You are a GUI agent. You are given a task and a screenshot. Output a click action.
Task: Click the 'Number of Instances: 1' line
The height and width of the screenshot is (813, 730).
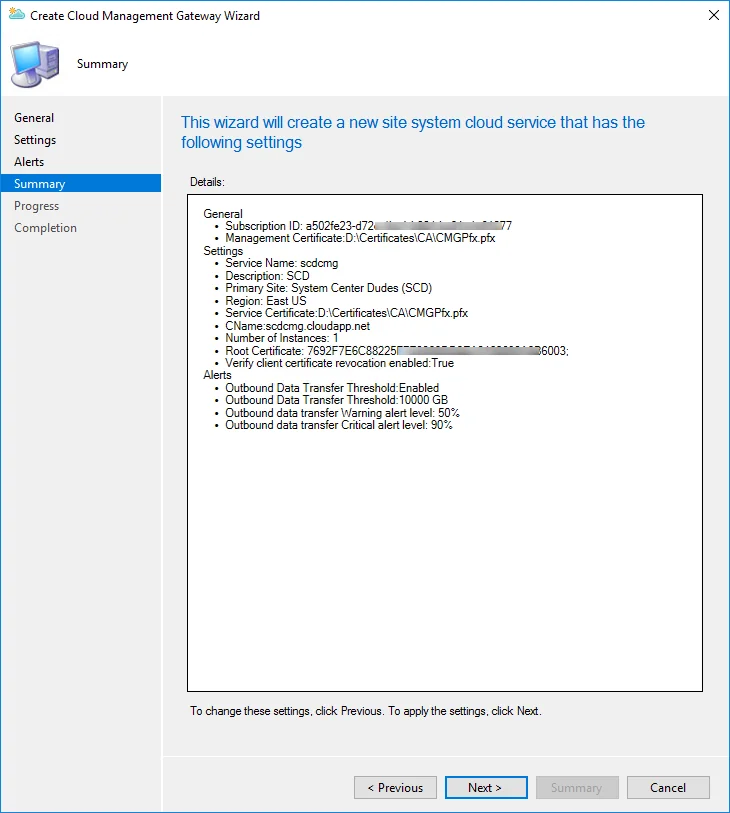(282, 338)
